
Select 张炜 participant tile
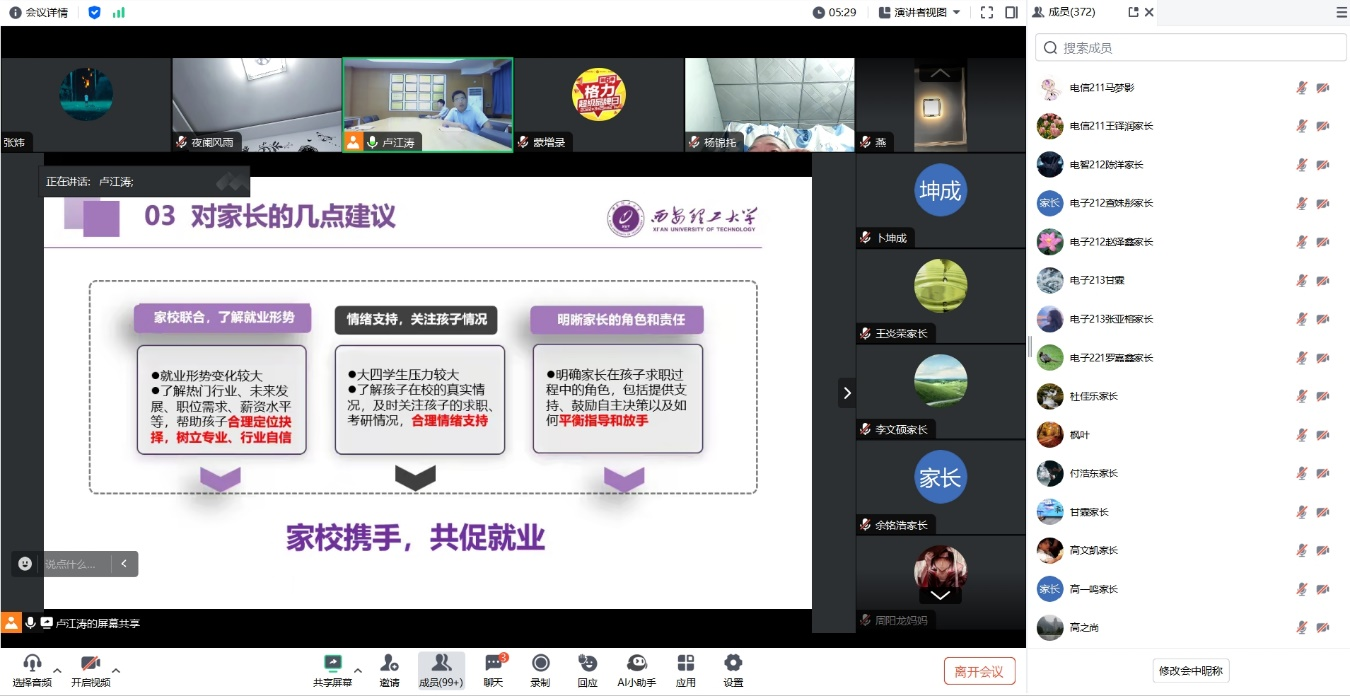click(x=86, y=104)
